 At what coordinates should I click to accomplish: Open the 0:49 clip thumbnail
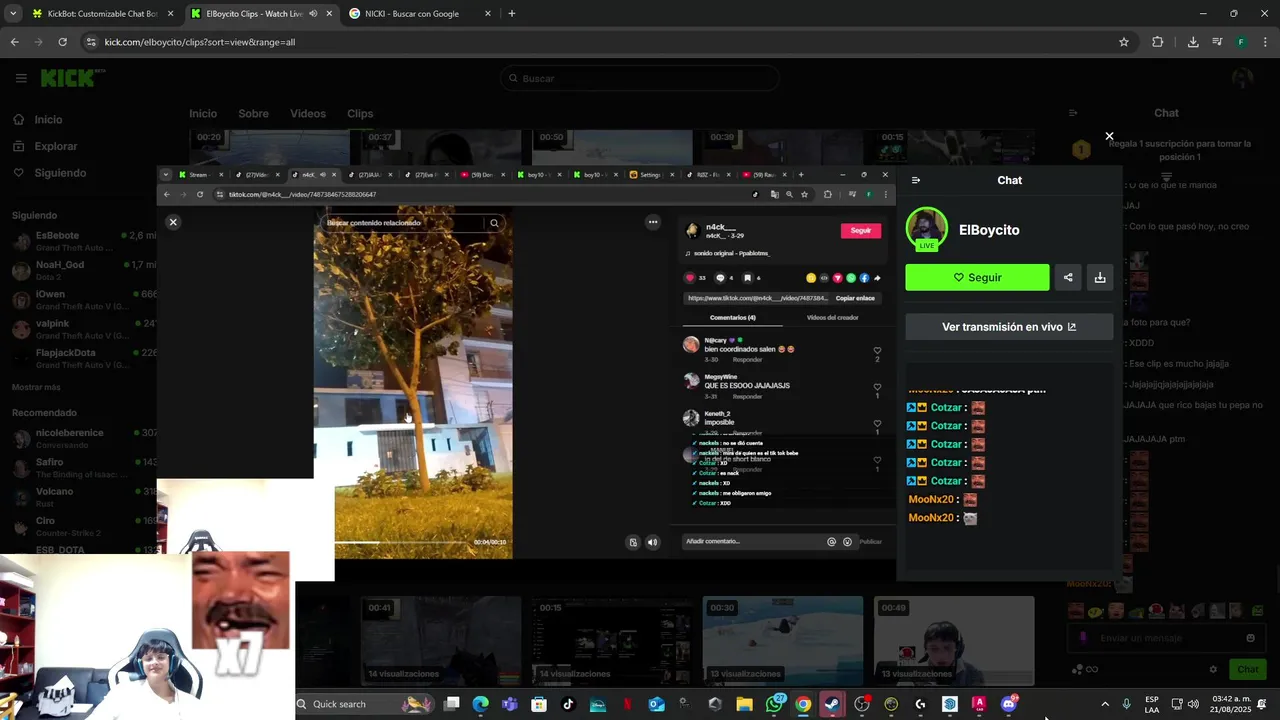954,640
